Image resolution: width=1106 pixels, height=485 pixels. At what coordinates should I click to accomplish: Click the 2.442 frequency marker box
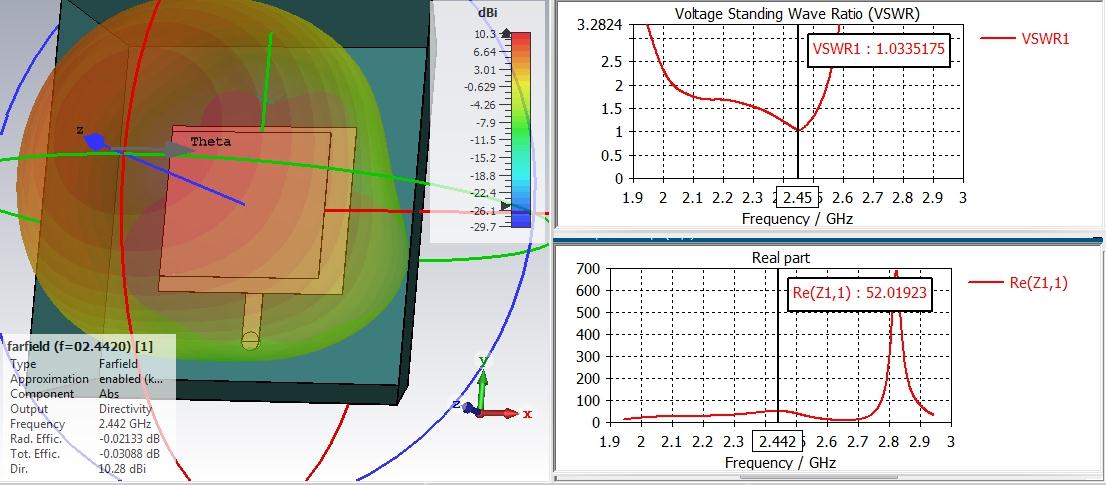click(778, 441)
